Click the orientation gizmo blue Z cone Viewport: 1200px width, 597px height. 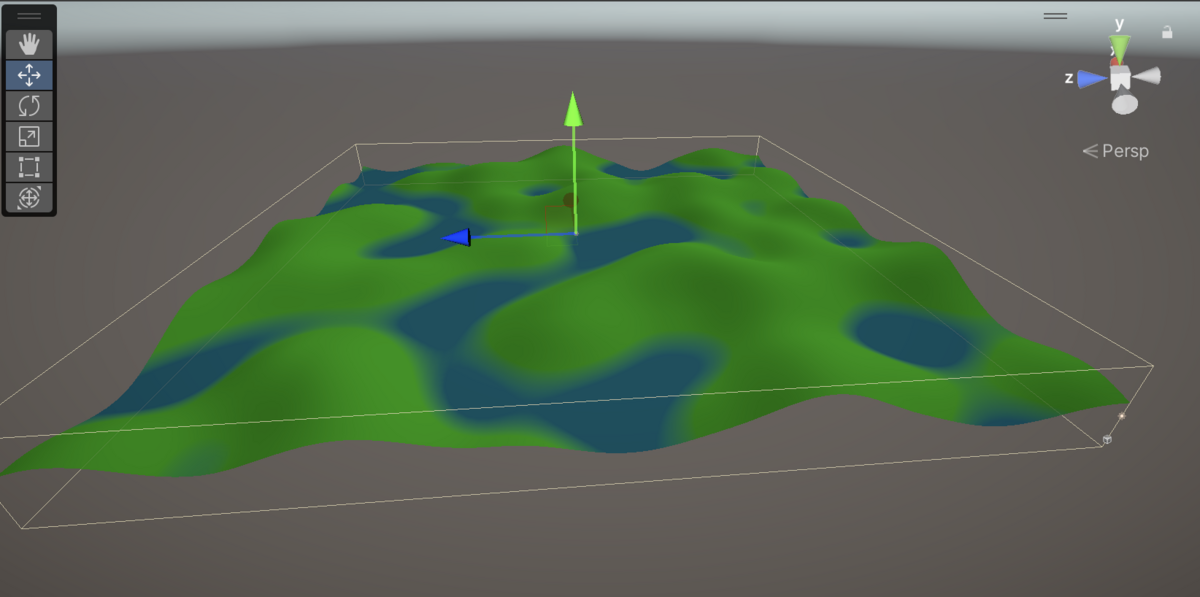(1092, 78)
